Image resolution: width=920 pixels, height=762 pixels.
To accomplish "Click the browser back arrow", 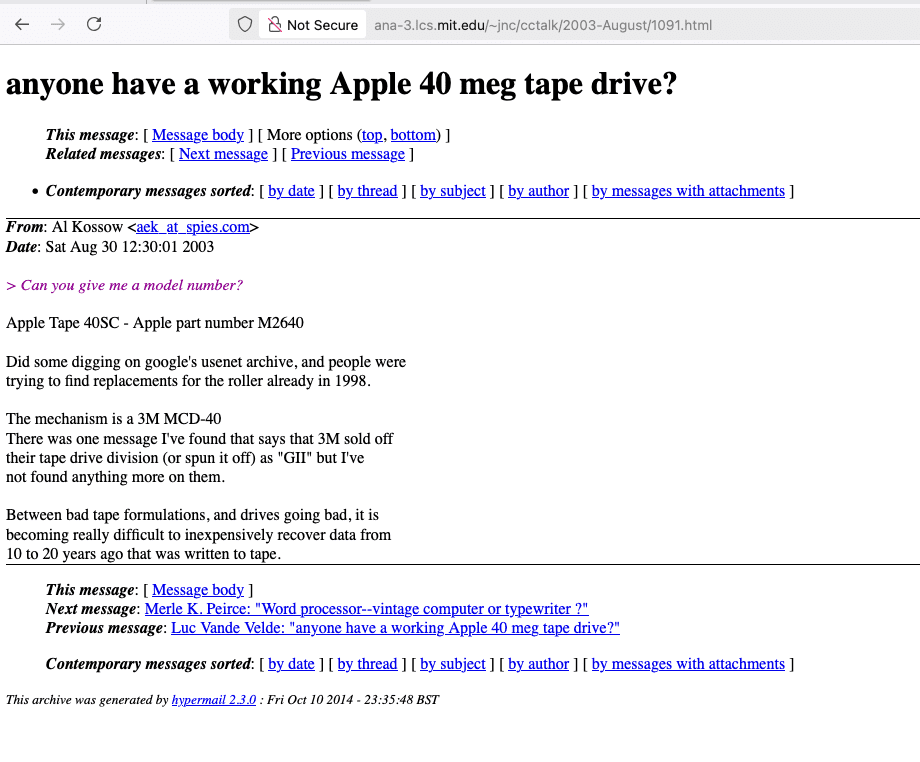I will 22,24.
